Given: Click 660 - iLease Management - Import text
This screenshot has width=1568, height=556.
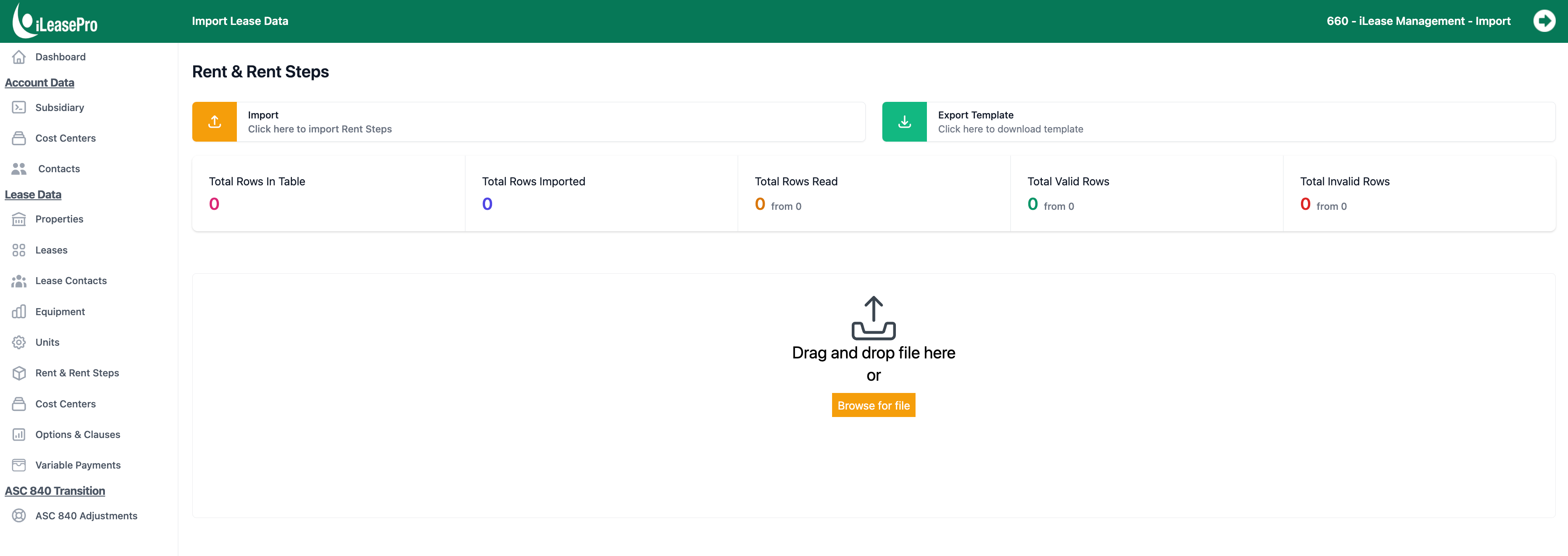Looking at the screenshot, I should pos(1418,21).
